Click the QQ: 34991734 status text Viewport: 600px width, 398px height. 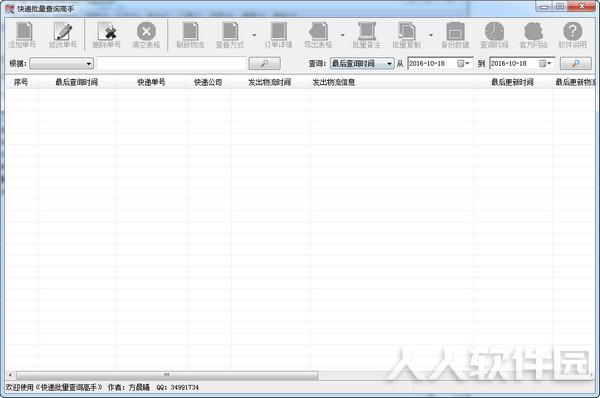(178, 388)
